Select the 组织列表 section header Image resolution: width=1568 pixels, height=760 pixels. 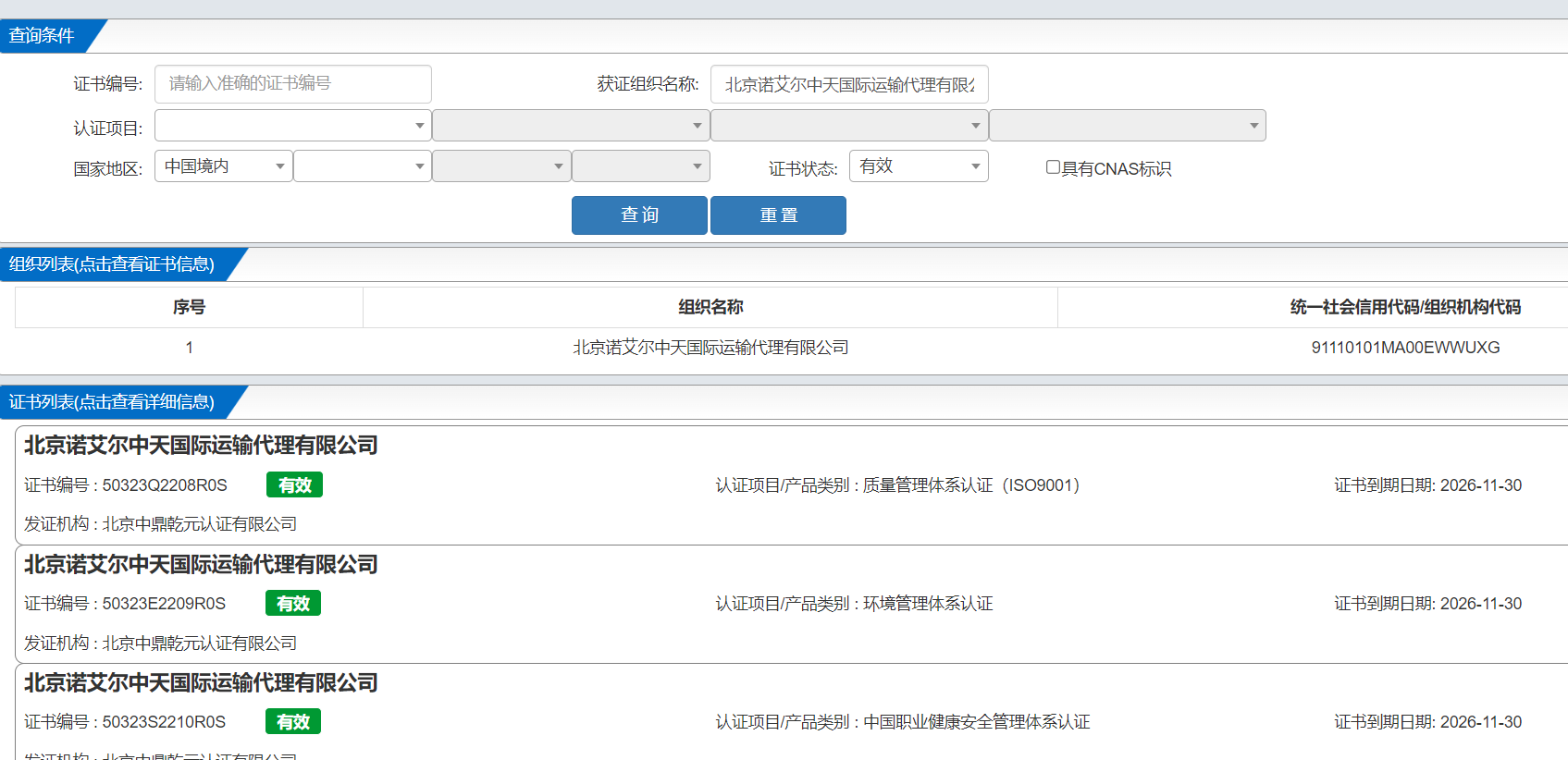point(112,264)
